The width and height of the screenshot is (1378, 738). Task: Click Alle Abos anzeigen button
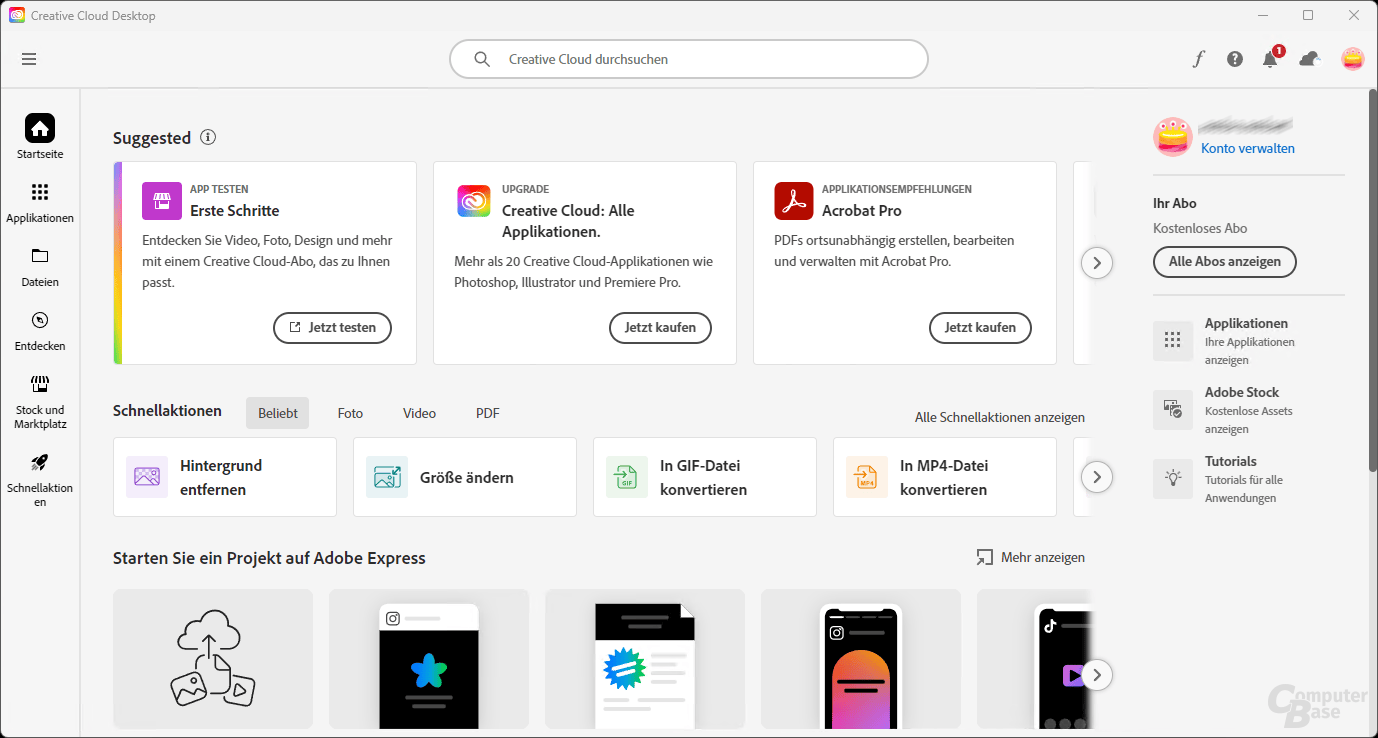[1225, 261]
